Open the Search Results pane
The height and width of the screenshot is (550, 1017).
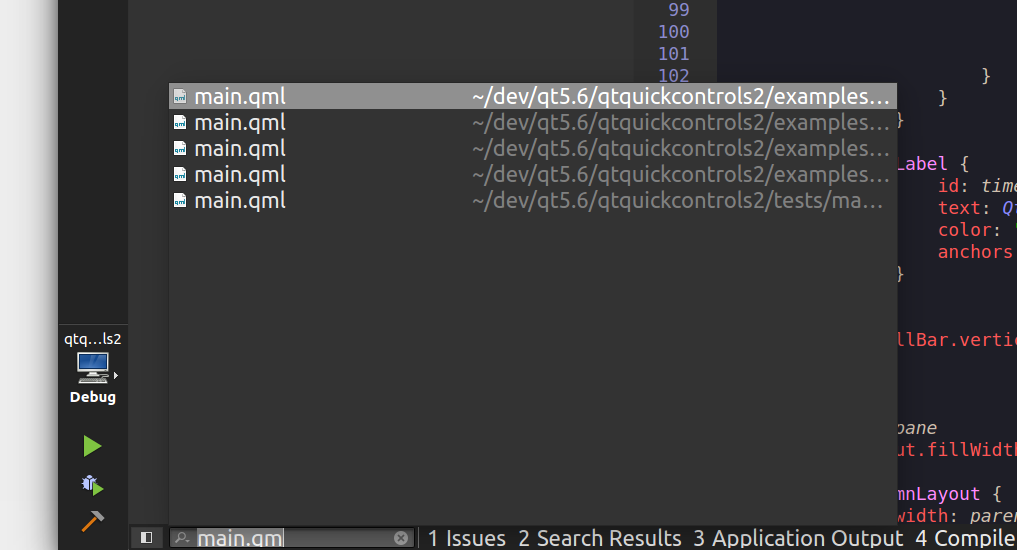(599, 538)
